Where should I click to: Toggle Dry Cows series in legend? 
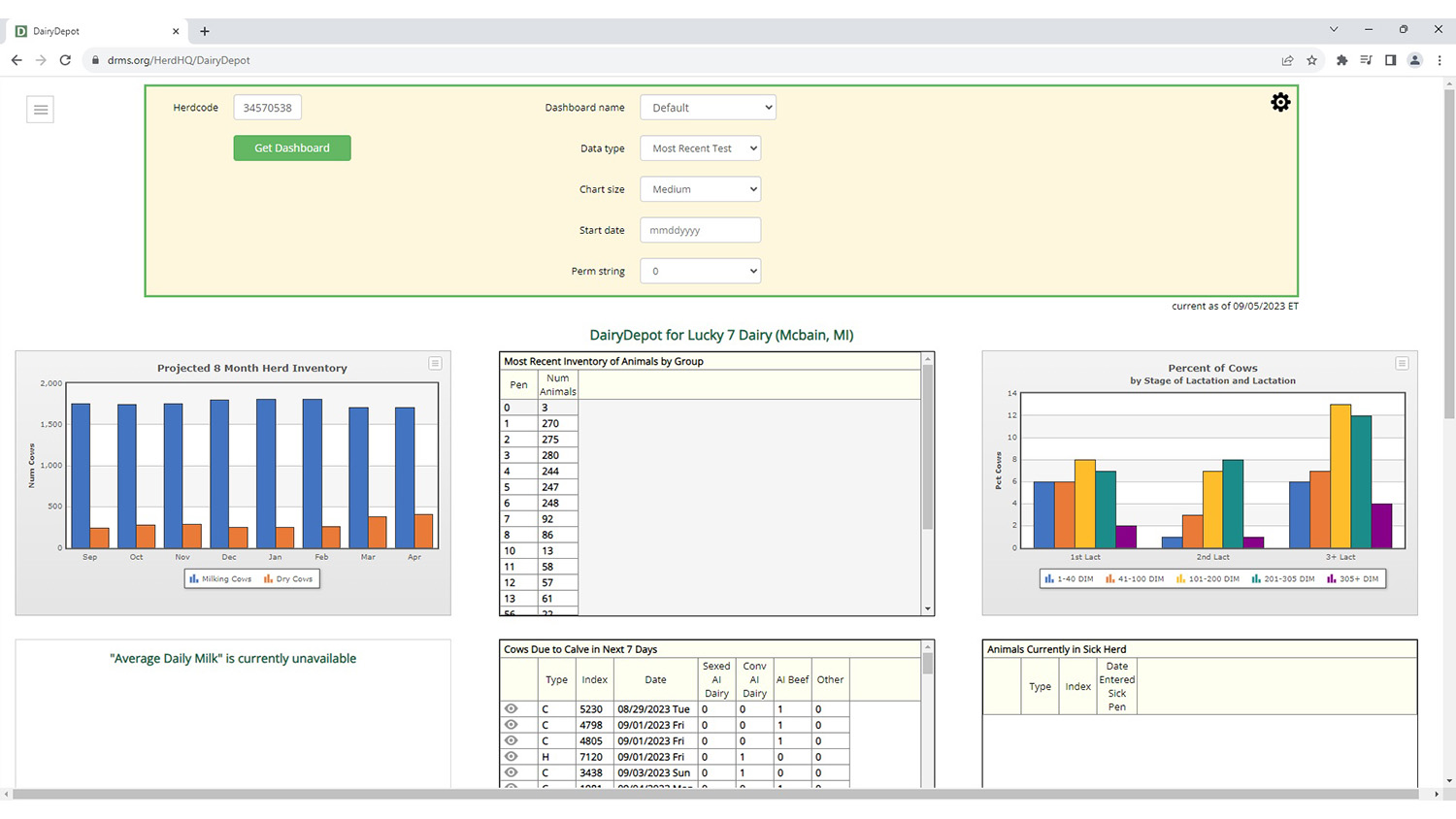[288, 579]
